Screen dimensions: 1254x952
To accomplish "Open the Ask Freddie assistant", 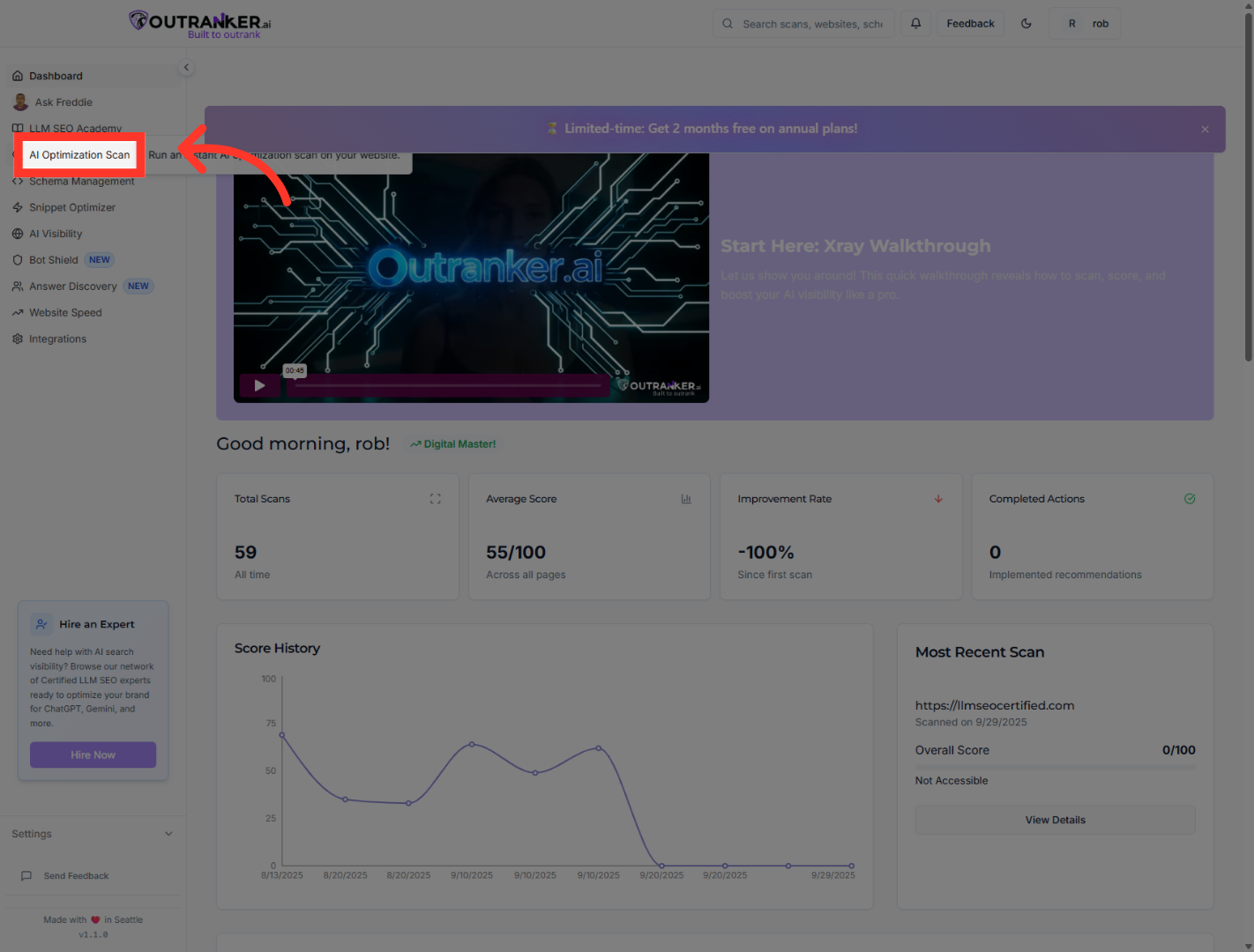I will coord(62,101).
